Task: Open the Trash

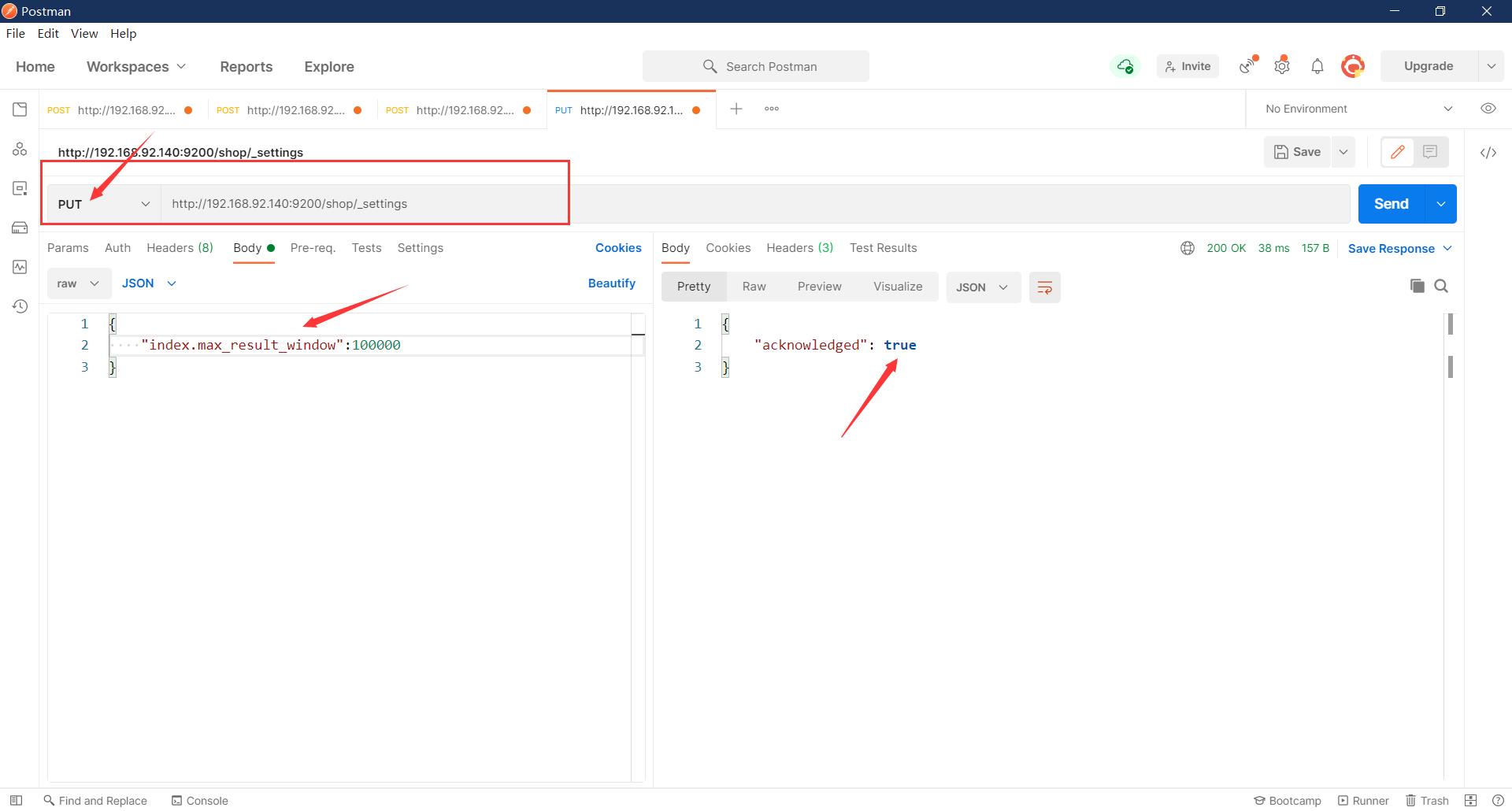Action: click(1427, 800)
